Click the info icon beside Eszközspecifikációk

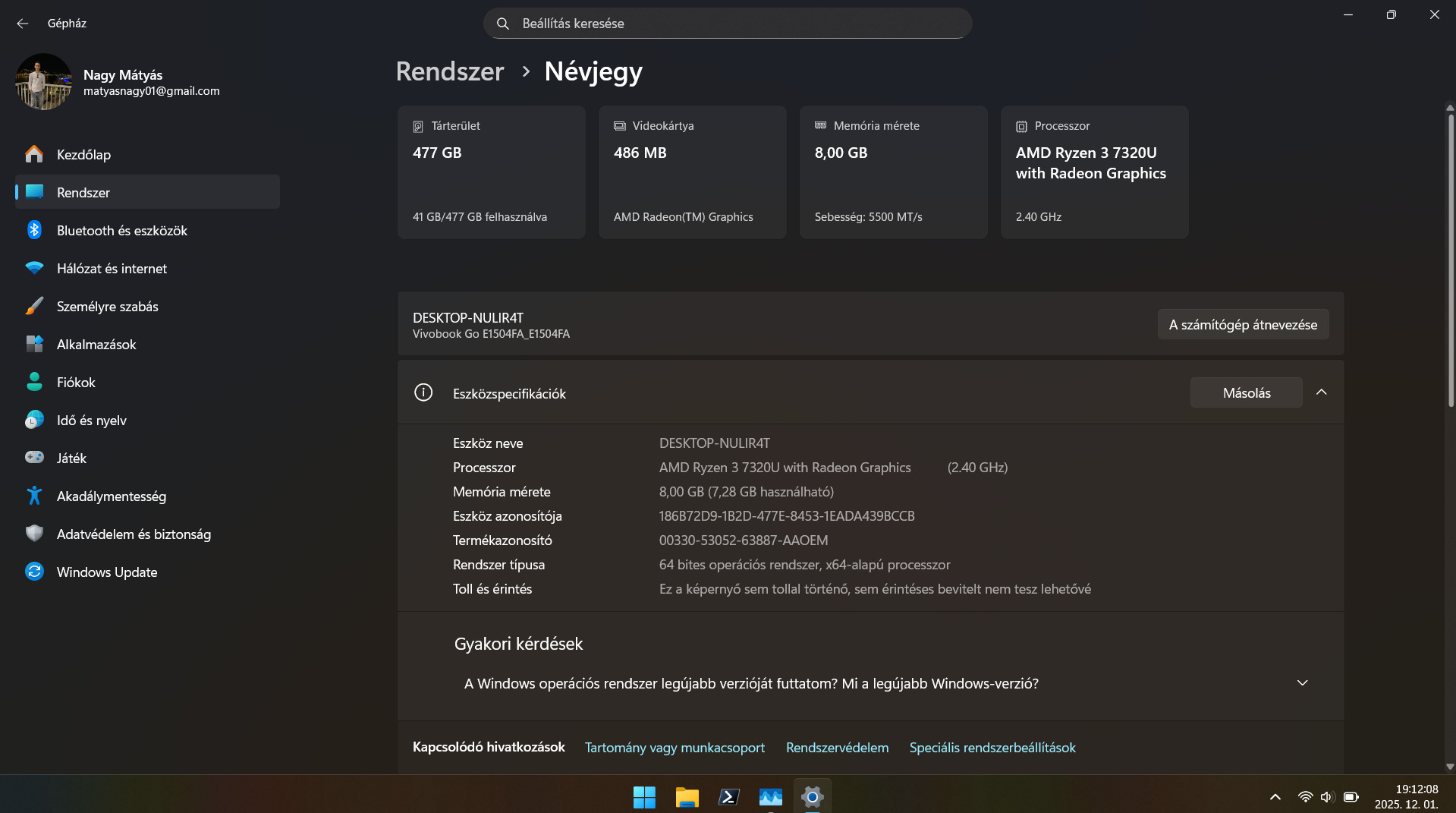point(423,392)
